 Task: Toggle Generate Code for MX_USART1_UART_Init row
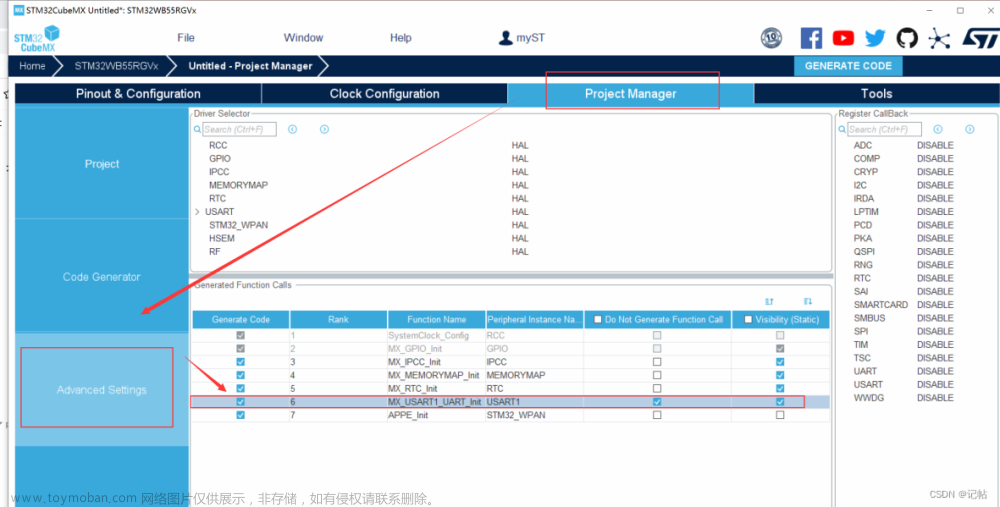tap(240, 402)
